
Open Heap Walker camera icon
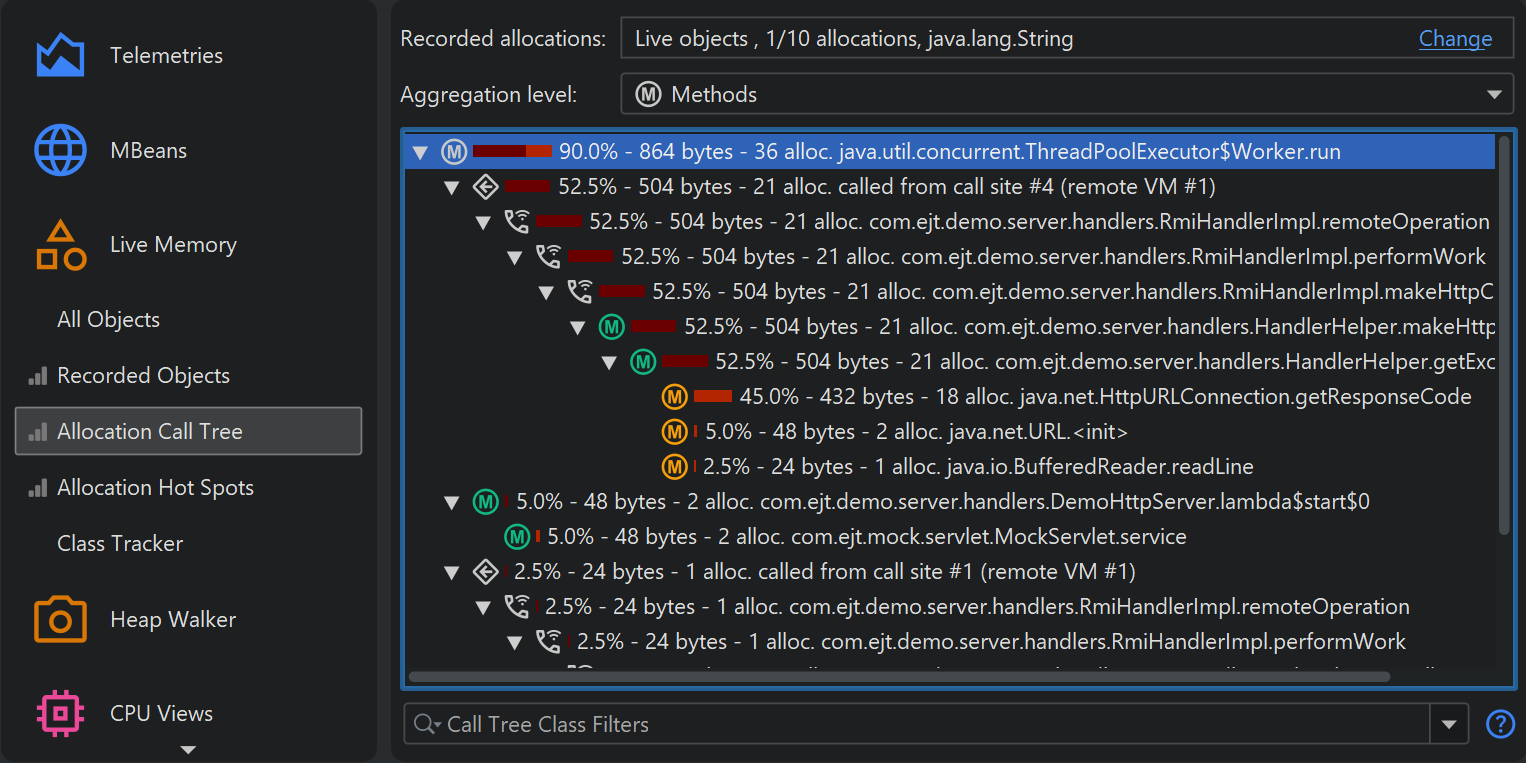coord(60,620)
